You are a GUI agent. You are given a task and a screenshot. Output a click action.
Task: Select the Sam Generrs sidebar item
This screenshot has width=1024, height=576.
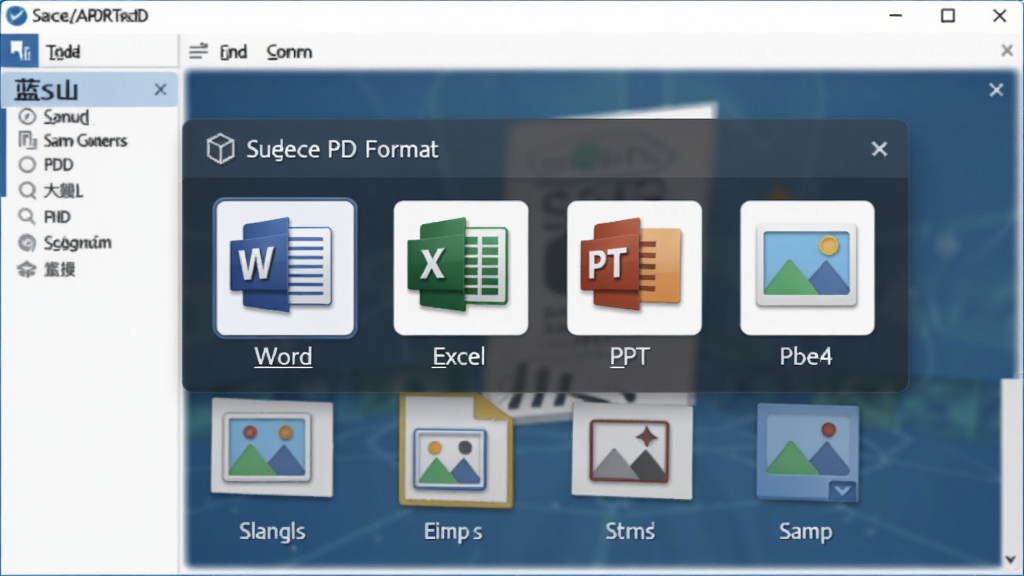point(85,140)
